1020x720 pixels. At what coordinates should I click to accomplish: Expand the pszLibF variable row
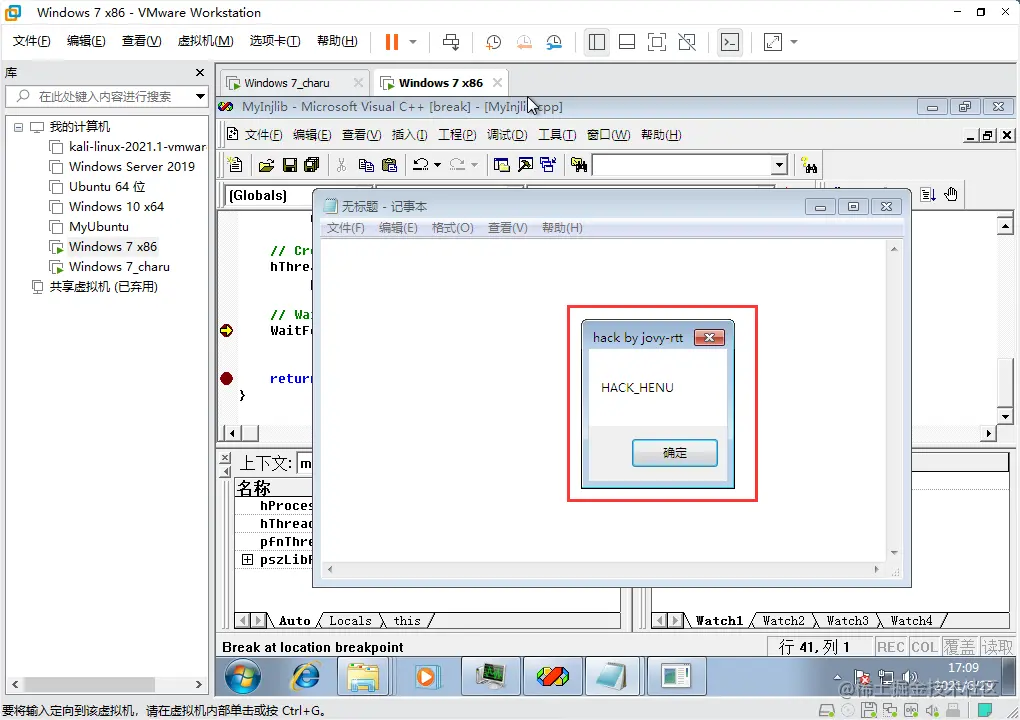(x=247, y=559)
